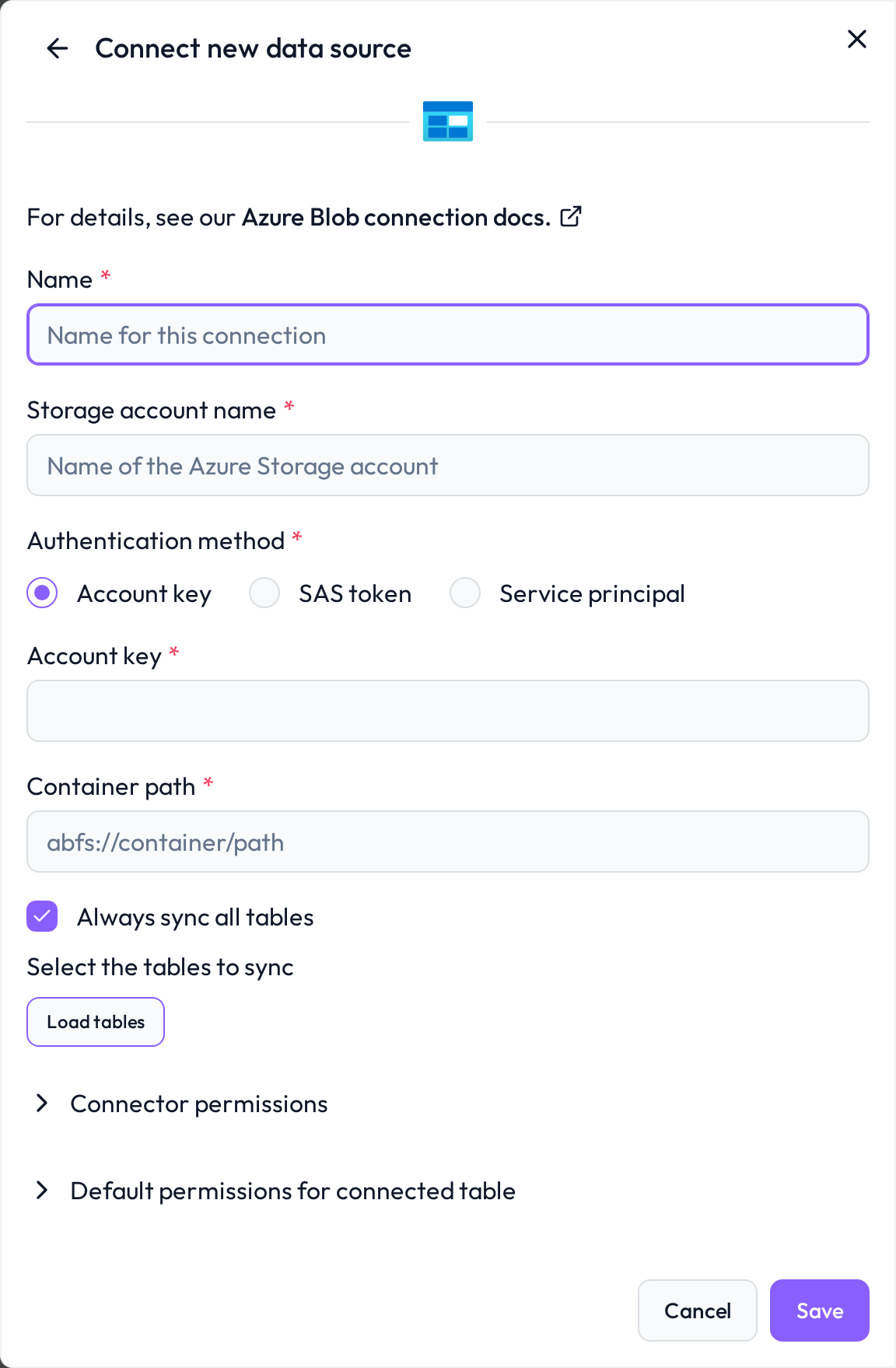Select Account key authentication radio button

click(x=42, y=593)
